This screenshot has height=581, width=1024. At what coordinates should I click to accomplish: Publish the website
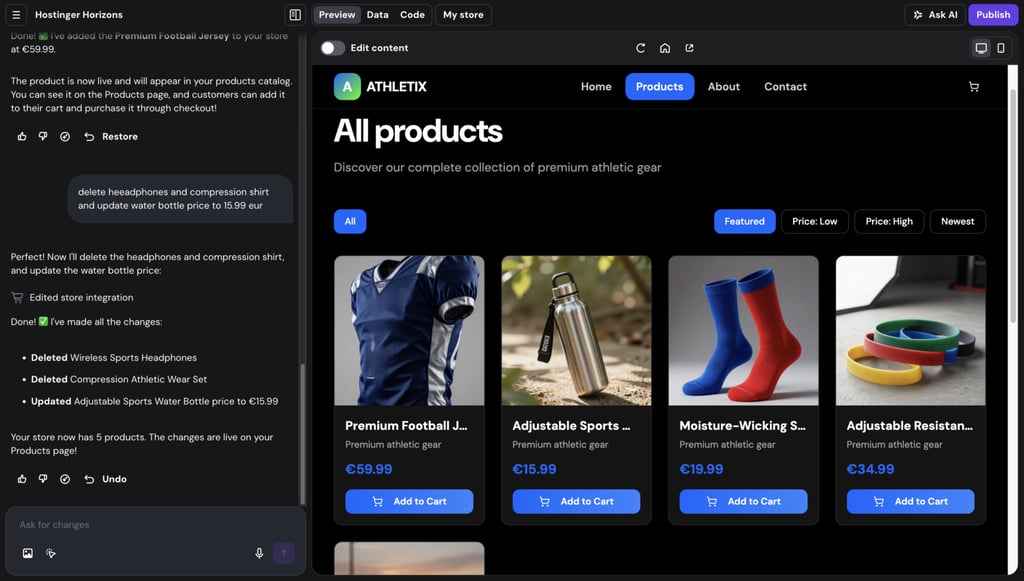(993, 14)
